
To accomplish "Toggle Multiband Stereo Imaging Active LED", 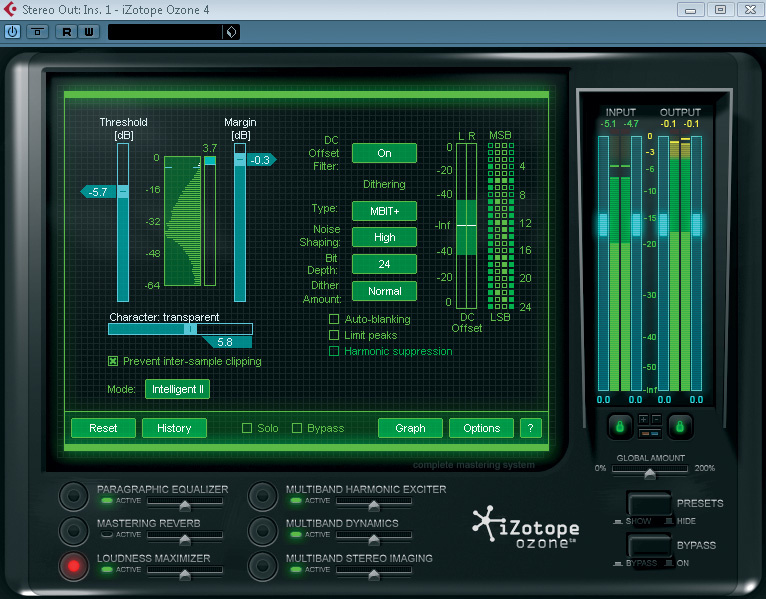I will pos(296,570).
